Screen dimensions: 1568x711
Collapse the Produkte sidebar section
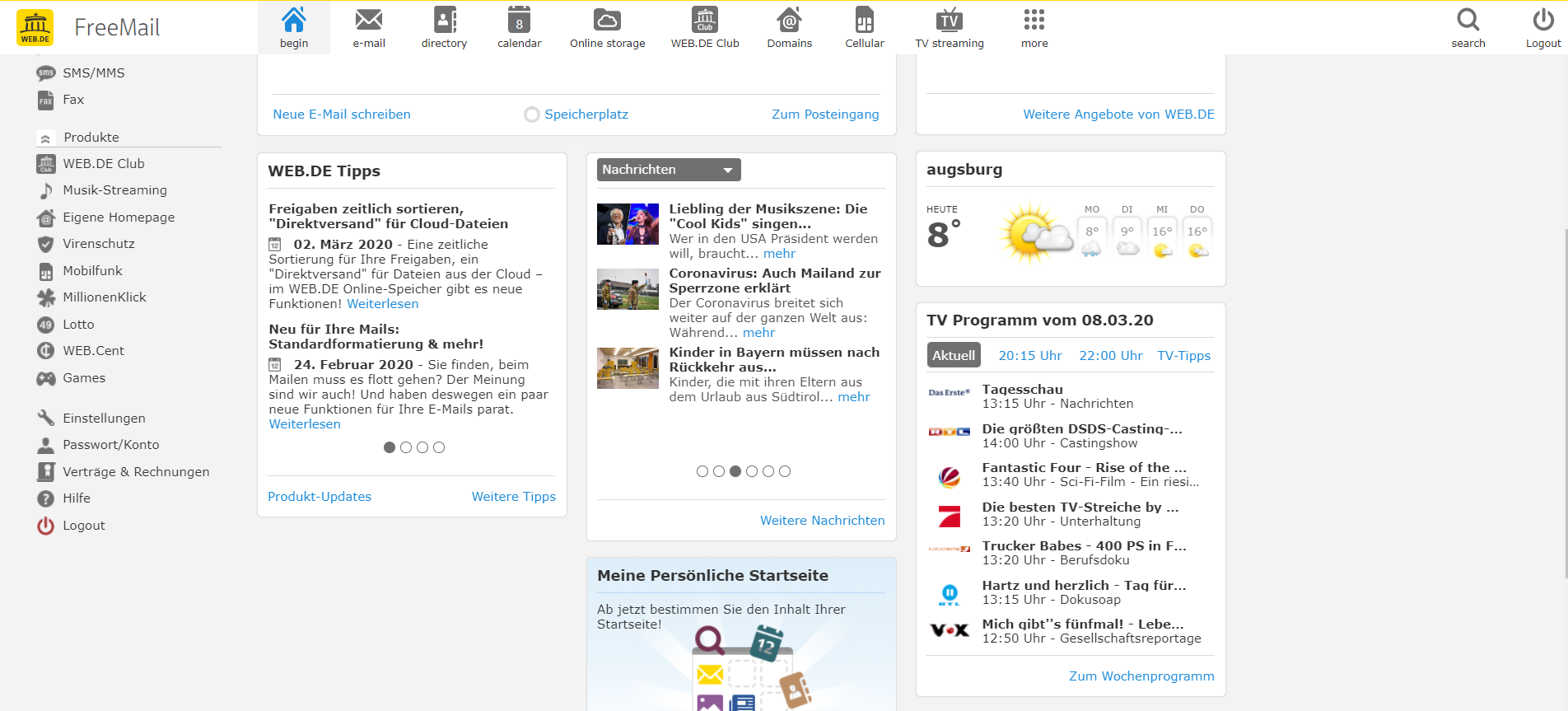pos(46,138)
